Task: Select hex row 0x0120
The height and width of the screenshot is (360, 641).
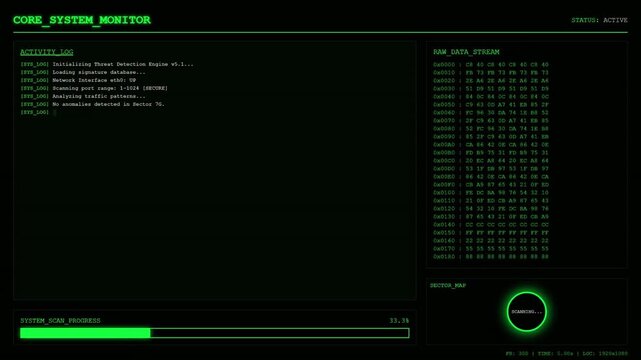Action: [x=491, y=209]
